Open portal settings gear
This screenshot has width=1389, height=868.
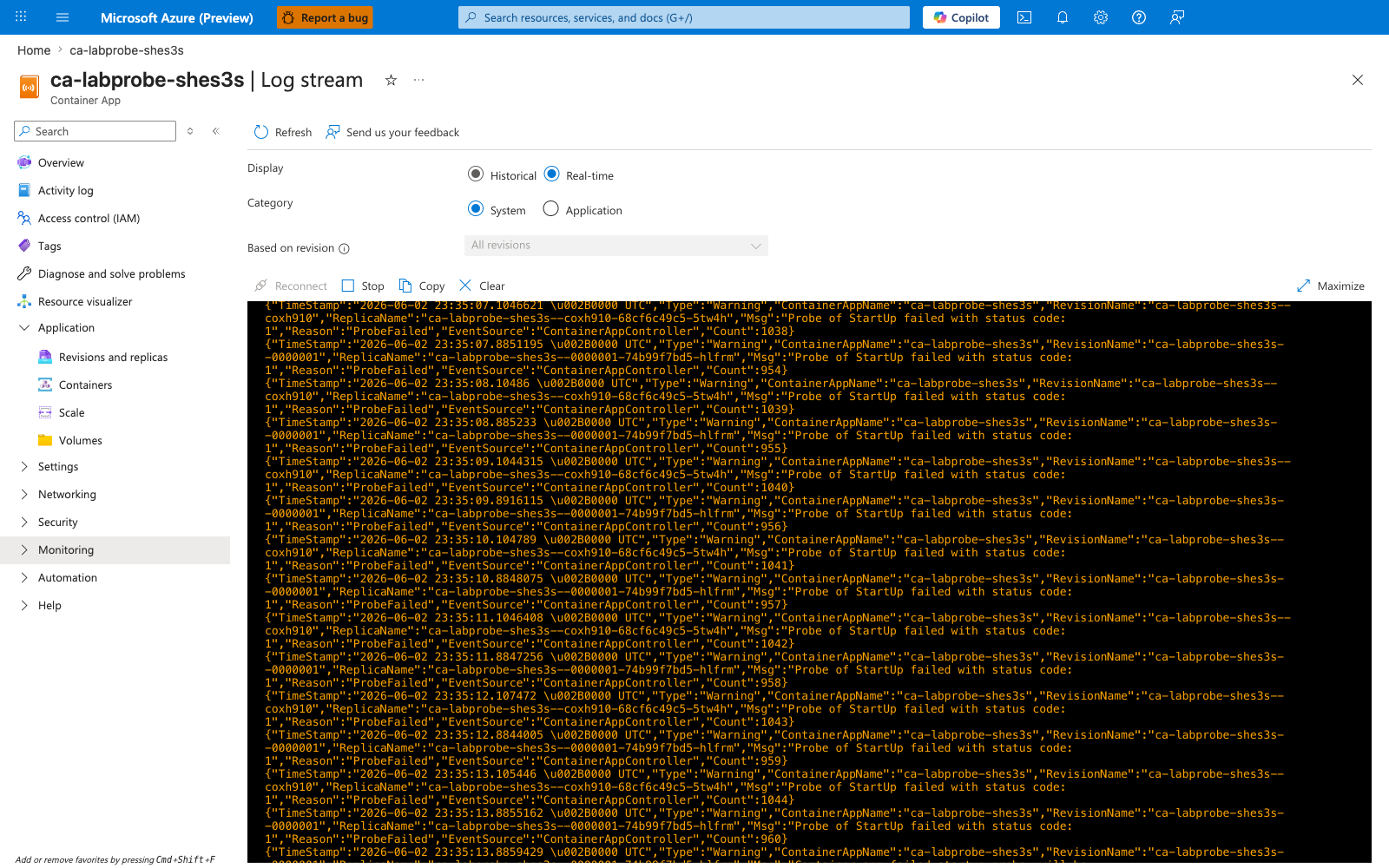pyautogui.click(x=1101, y=17)
